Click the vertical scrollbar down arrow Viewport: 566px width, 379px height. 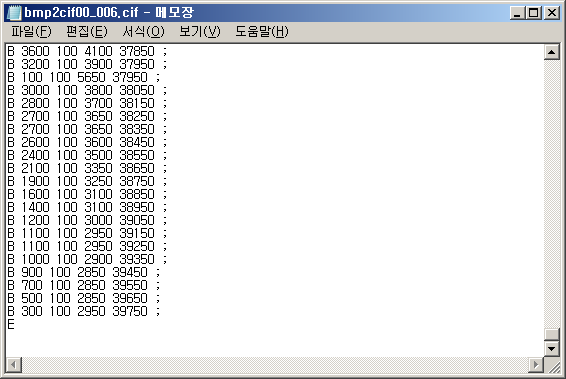[552, 349]
